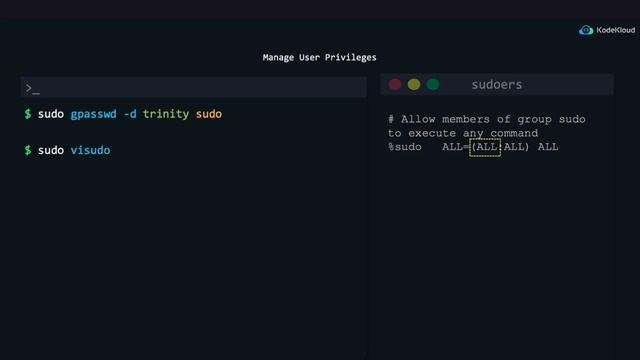640x360 pixels.
Task: Click the orange sudo group argument
Action: click(209, 114)
